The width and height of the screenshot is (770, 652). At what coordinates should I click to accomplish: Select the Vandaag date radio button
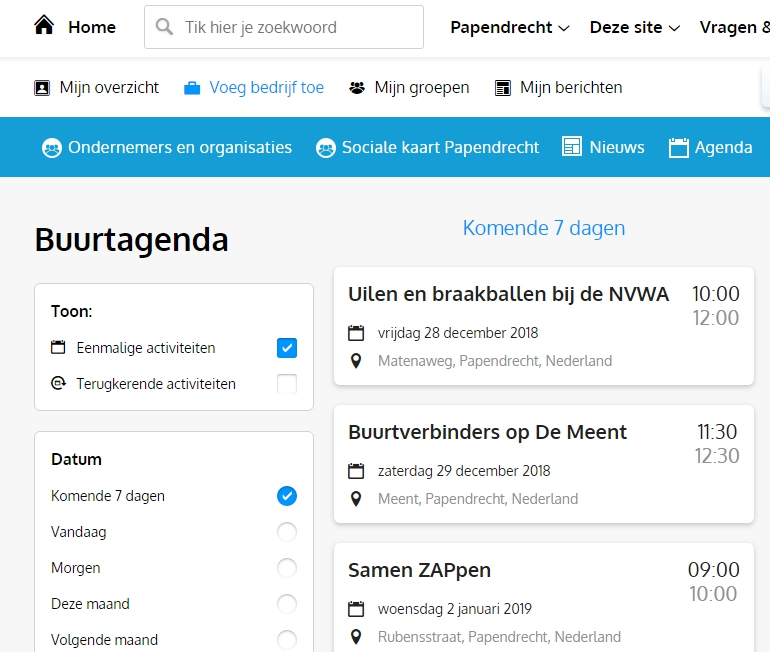pyautogui.click(x=287, y=532)
